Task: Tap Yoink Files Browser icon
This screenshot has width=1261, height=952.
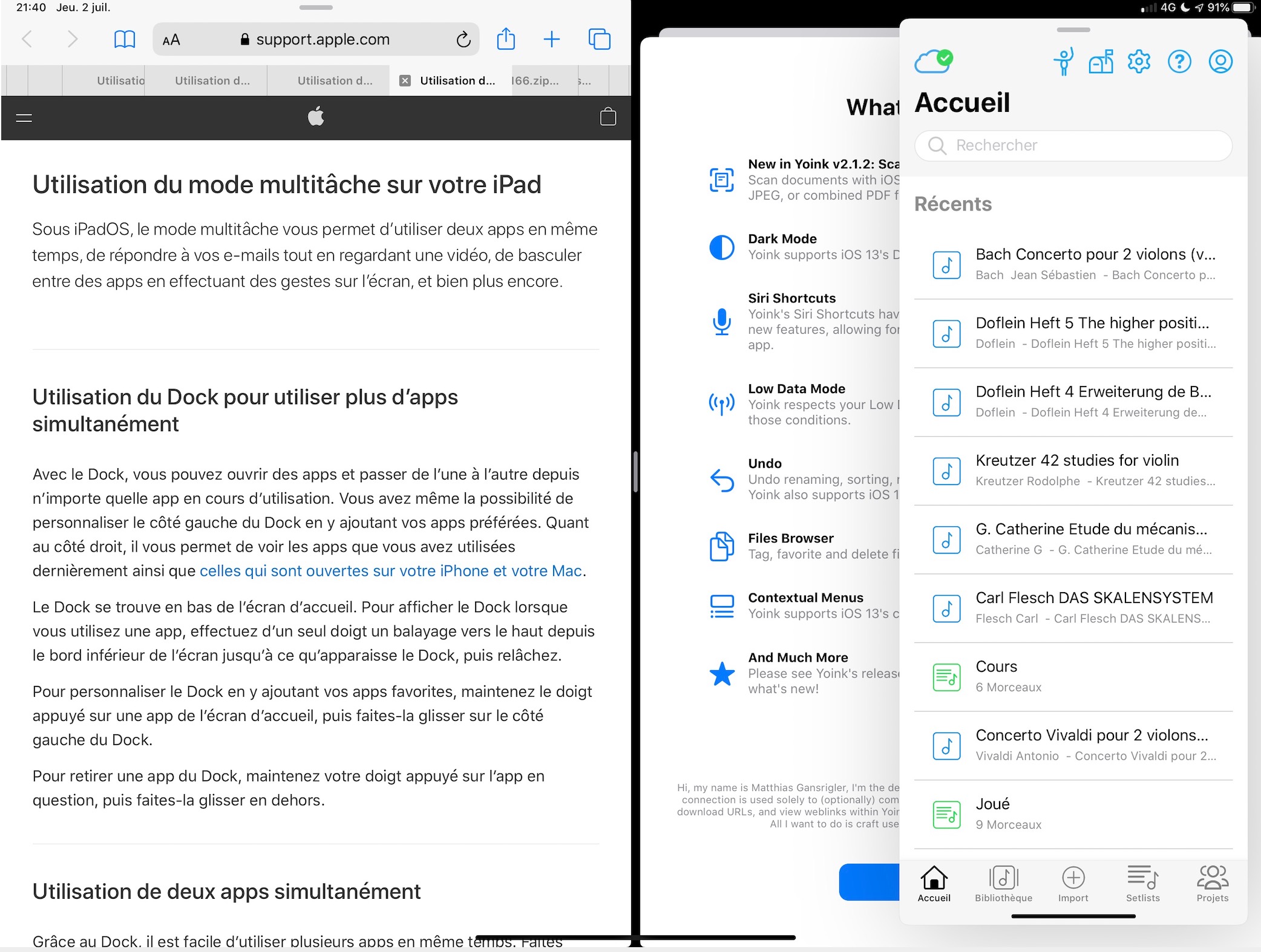Action: [721, 547]
